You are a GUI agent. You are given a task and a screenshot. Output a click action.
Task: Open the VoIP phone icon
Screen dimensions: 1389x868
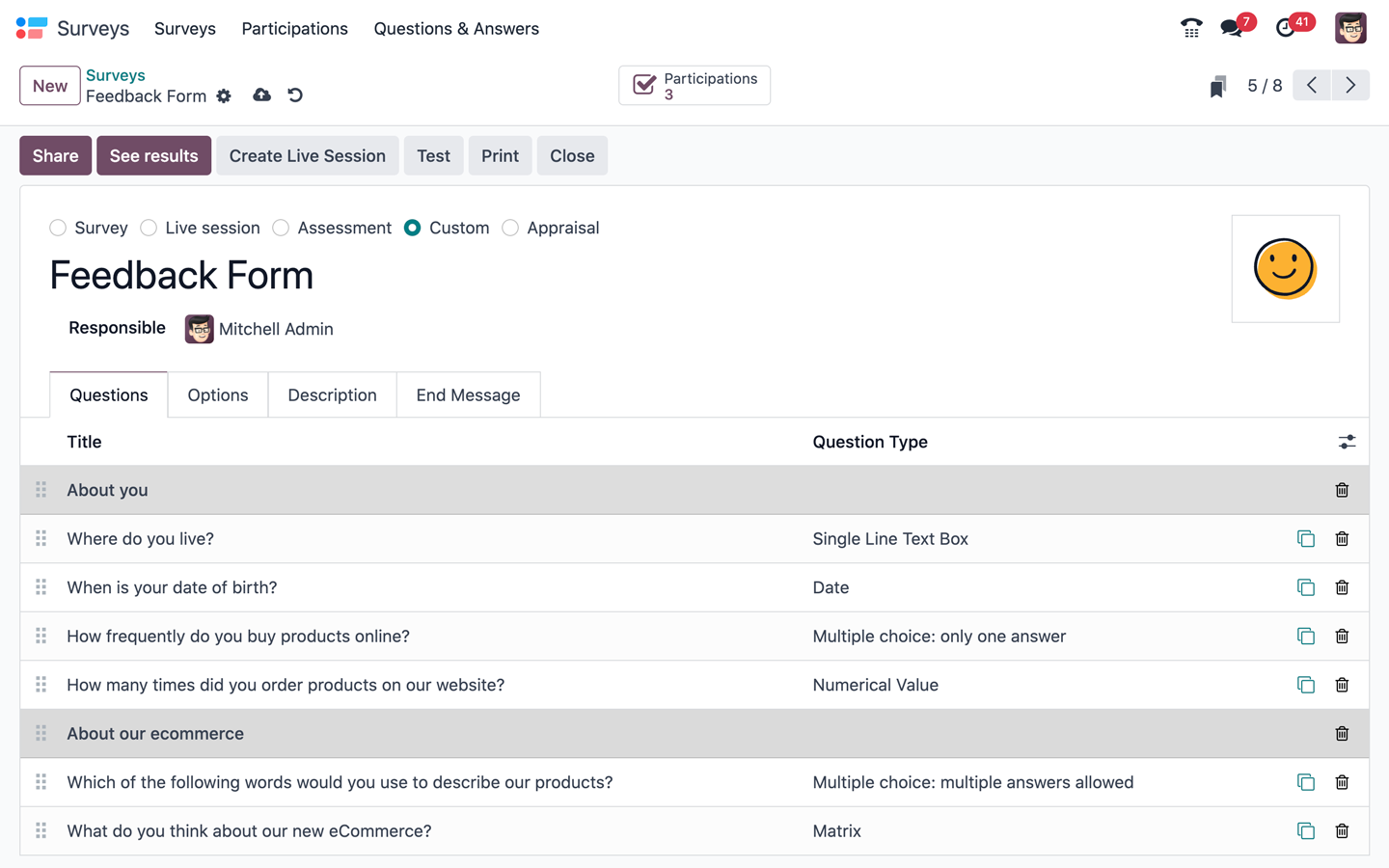1190,28
